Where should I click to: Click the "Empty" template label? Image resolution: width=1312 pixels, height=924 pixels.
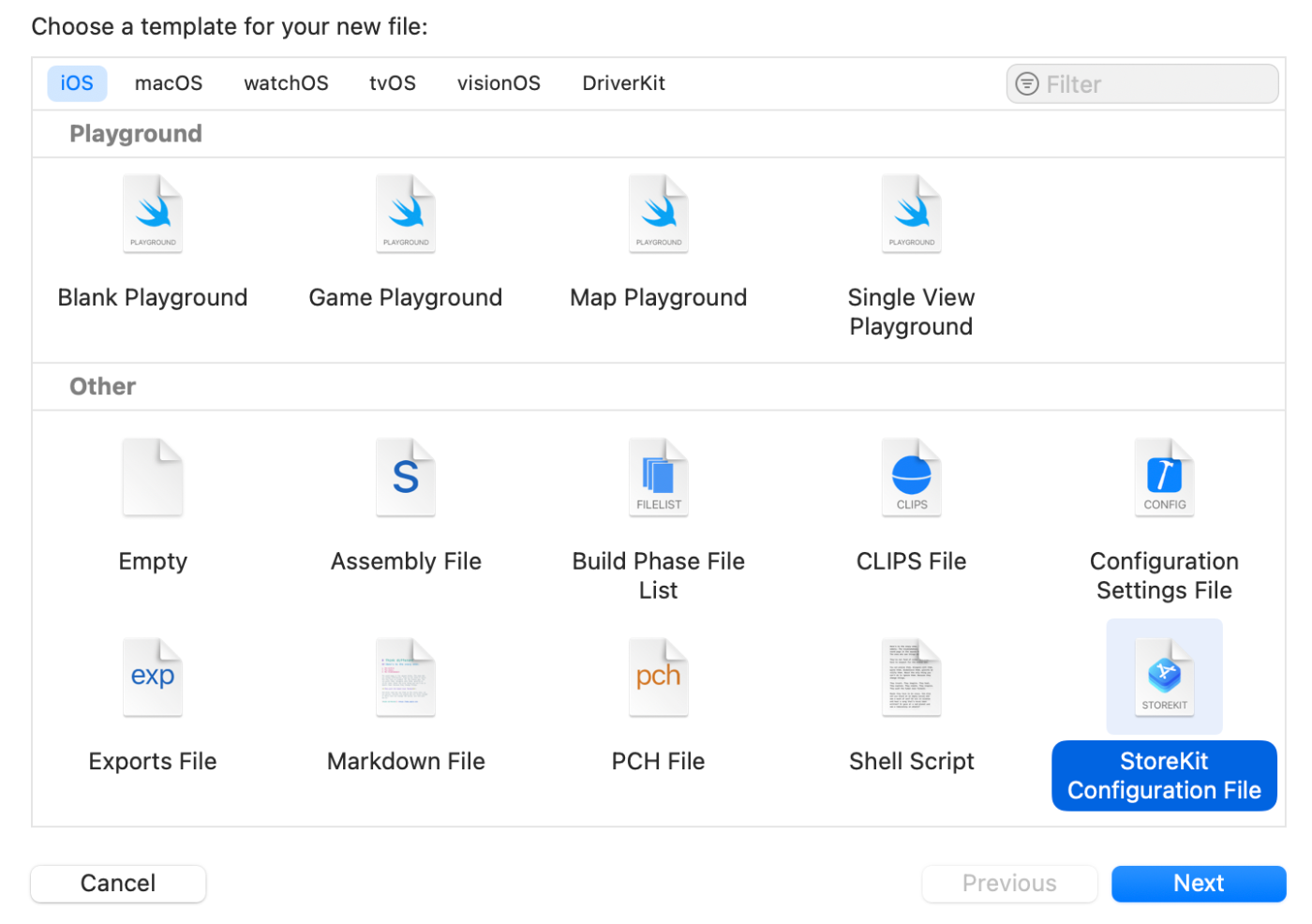click(153, 561)
